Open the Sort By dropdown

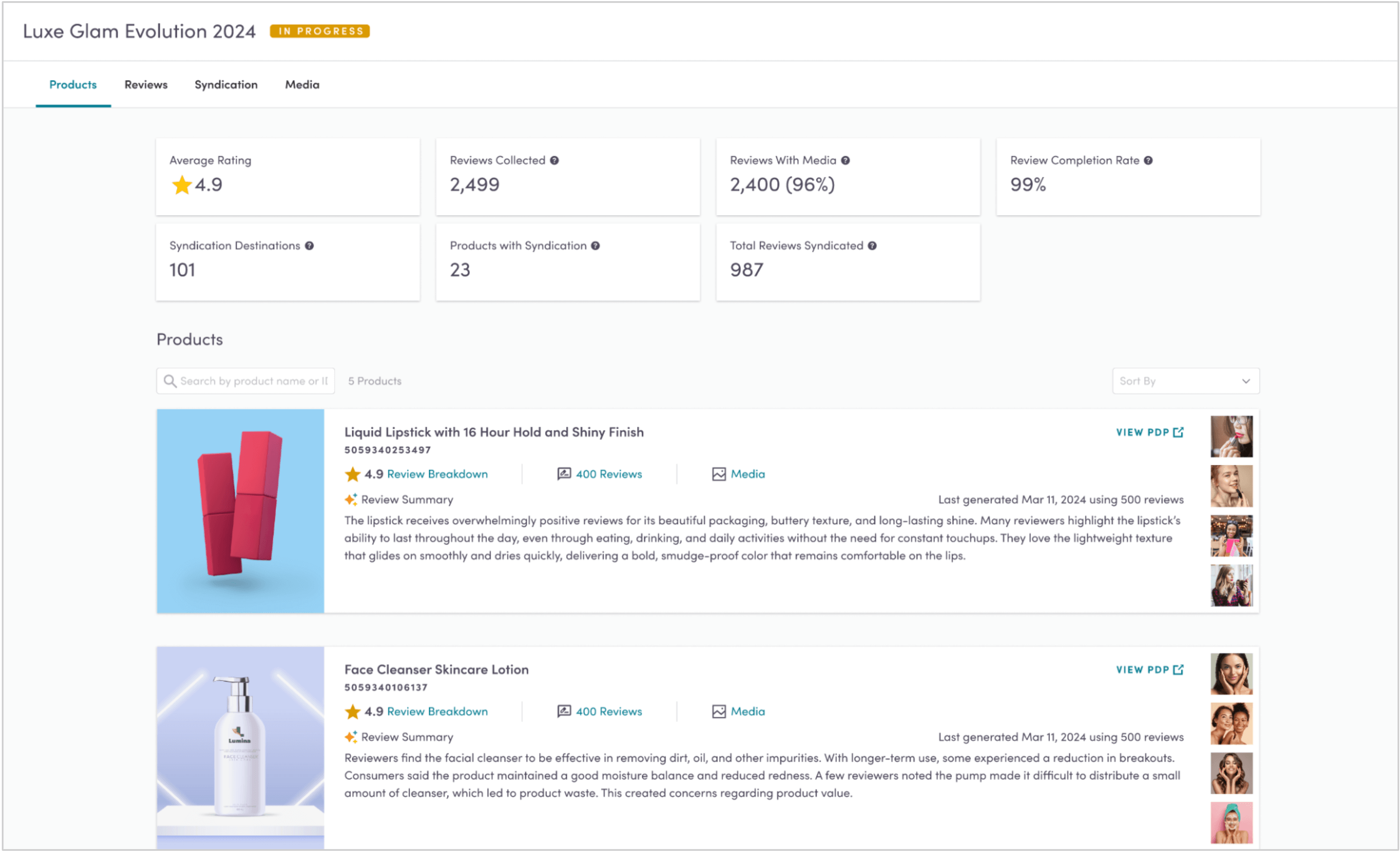[x=1185, y=380]
